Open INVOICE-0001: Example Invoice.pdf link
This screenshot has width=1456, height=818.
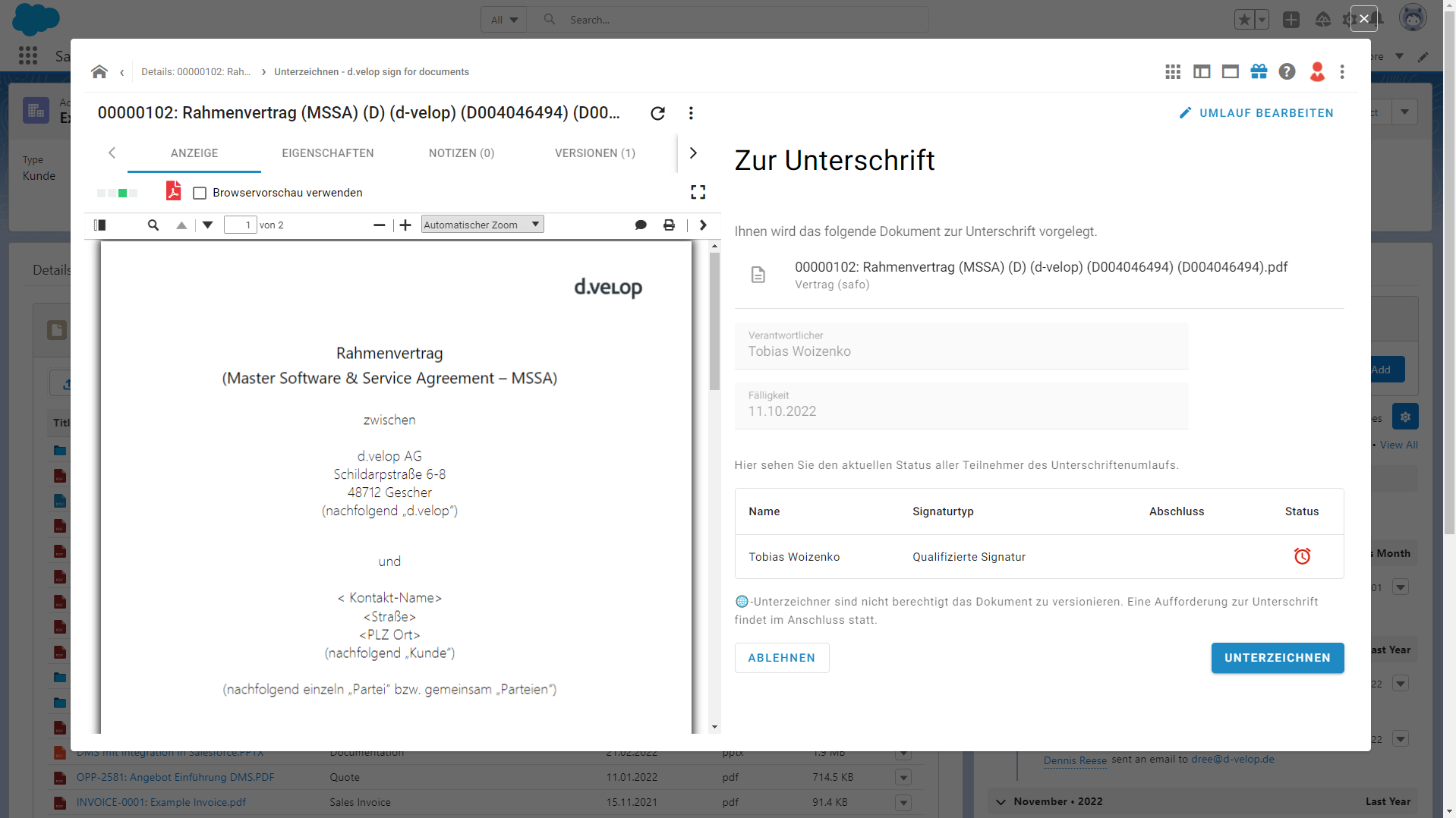[161, 802]
